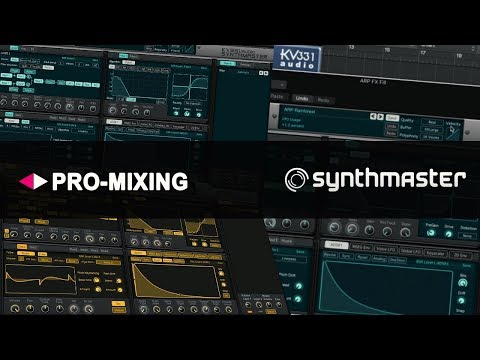Click the yellow oscillator waveform display

tap(40, 279)
